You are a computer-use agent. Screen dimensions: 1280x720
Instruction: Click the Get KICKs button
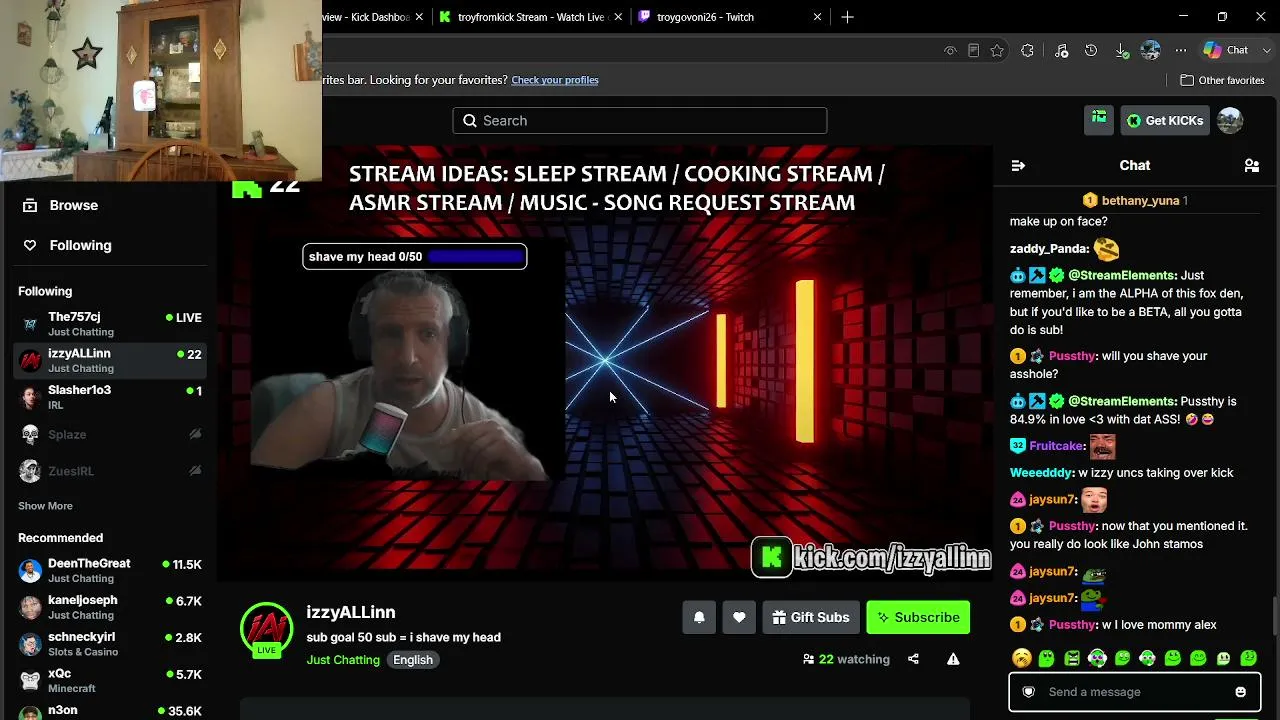(x=1166, y=121)
